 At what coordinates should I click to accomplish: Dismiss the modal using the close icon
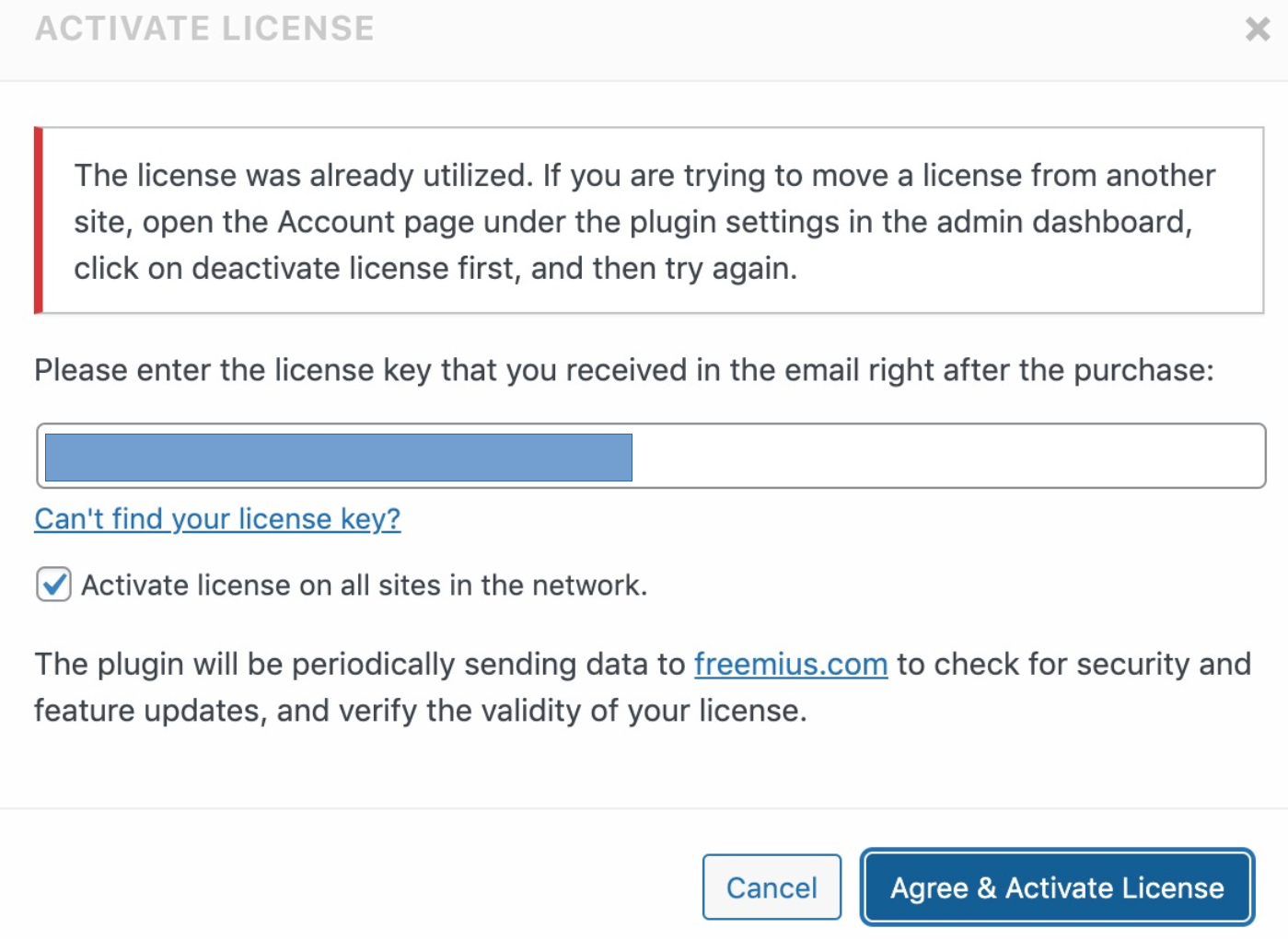1258,29
